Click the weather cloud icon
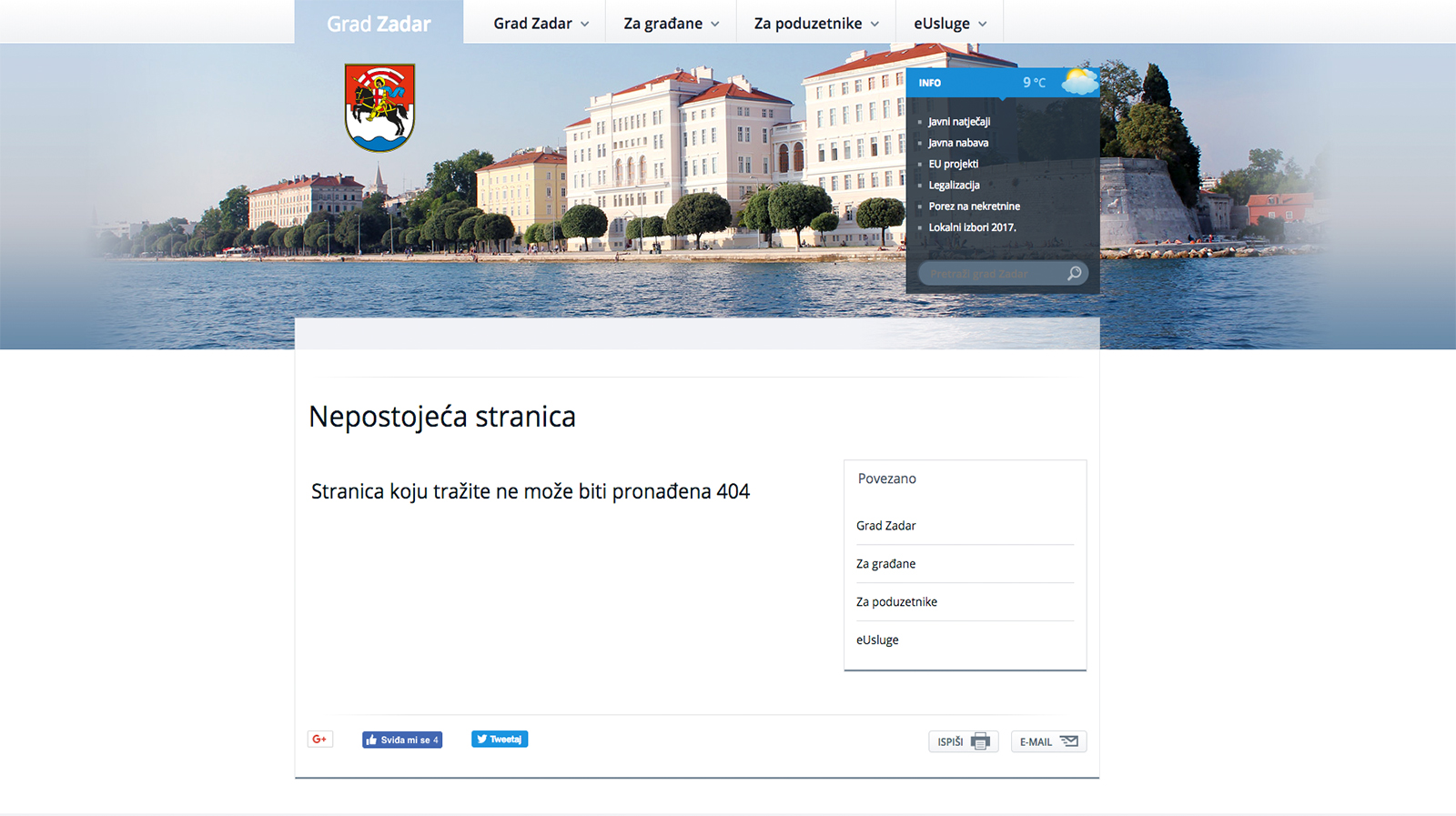1456x816 pixels. click(1079, 82)
